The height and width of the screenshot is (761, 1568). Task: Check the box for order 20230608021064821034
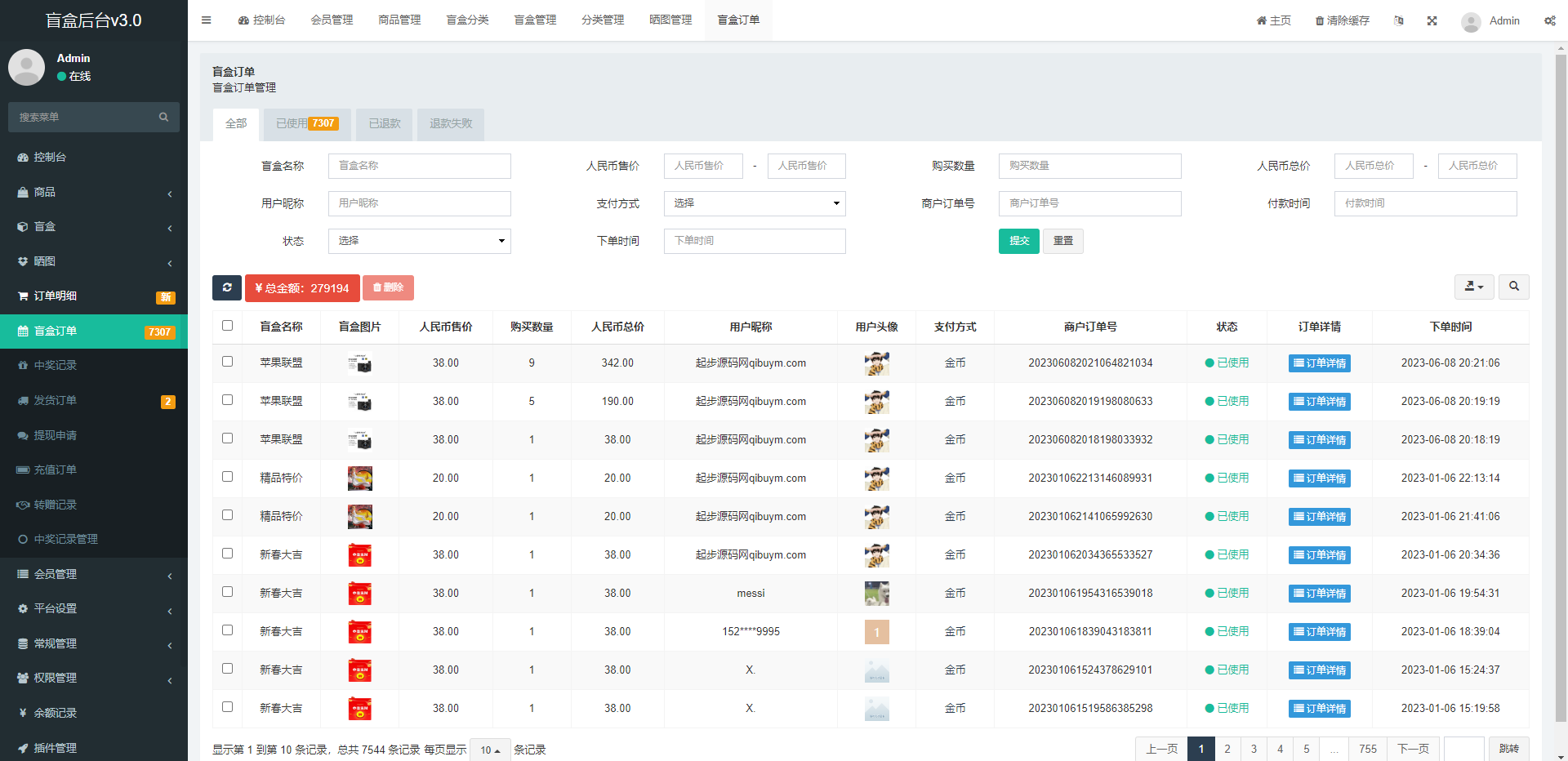click(227, 362)
